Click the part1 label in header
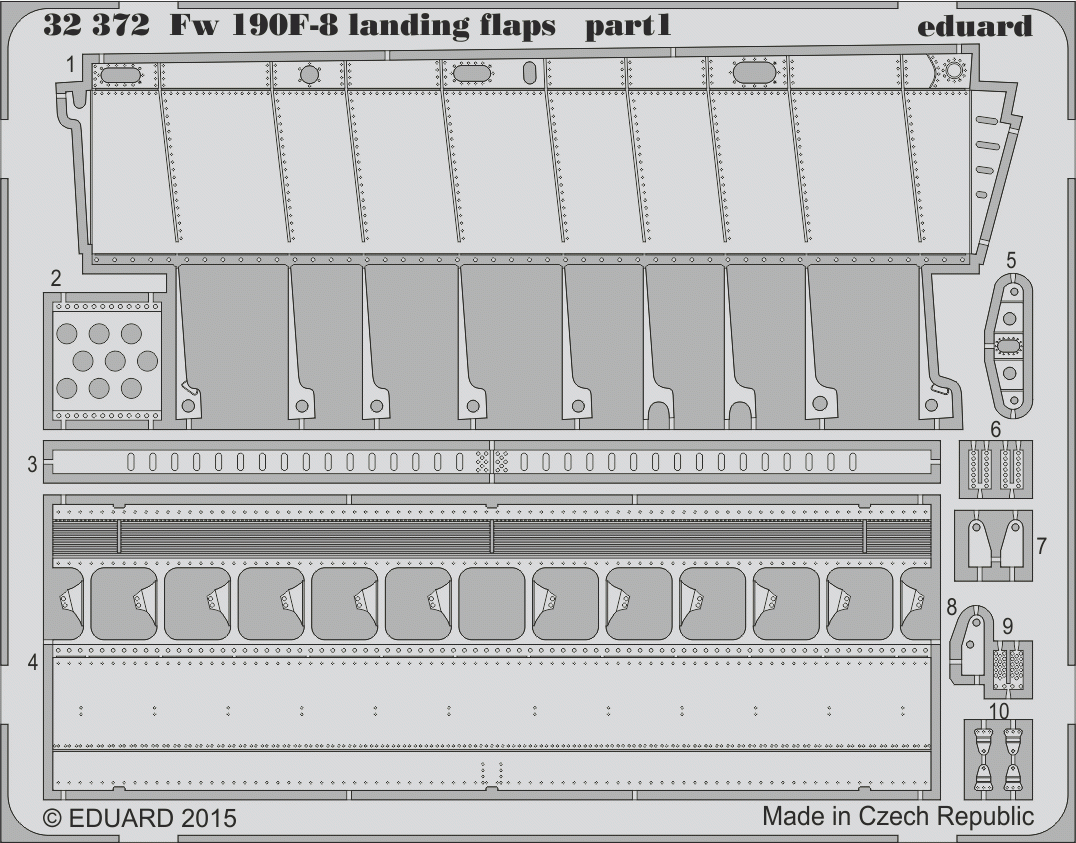The width and height of the screenshot is (1076, 843). pos(627,27)
